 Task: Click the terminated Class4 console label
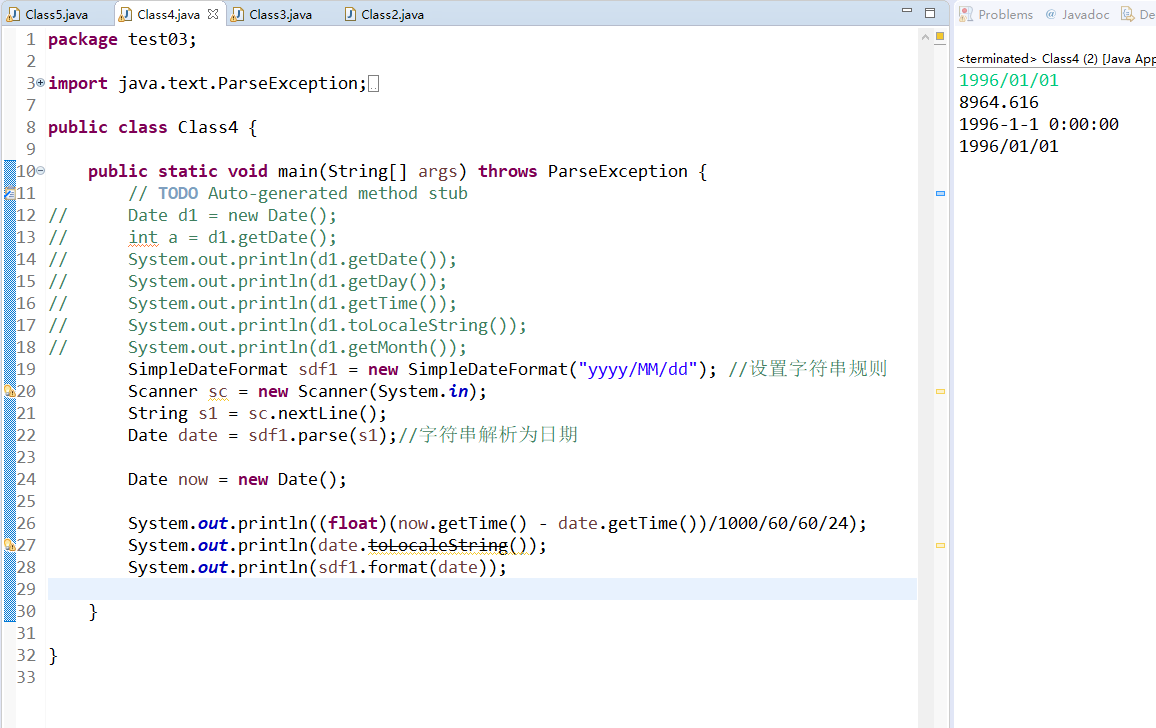point(1056,58)
